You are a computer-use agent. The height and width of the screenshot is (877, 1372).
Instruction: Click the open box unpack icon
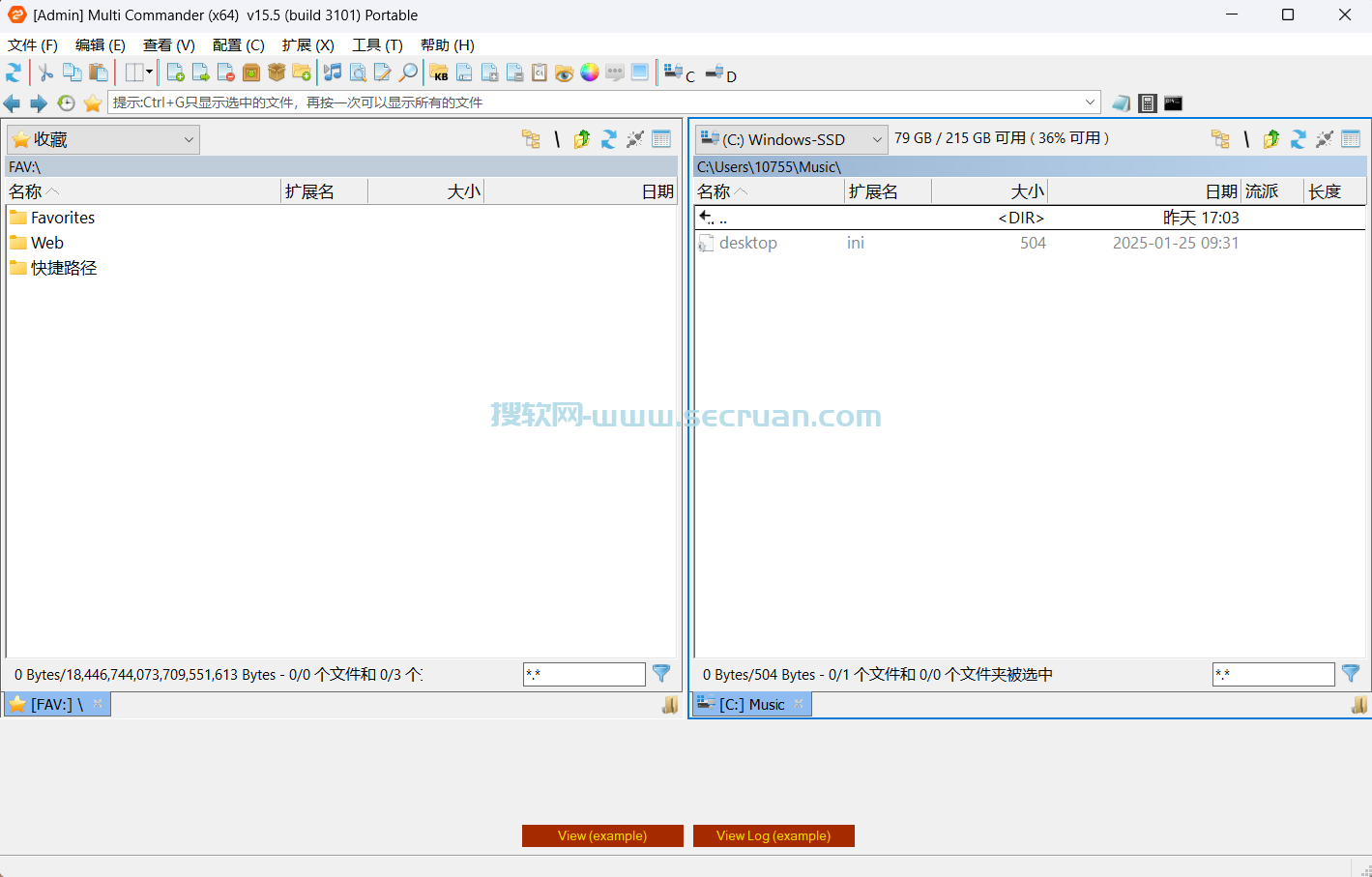tap(277, 73)
